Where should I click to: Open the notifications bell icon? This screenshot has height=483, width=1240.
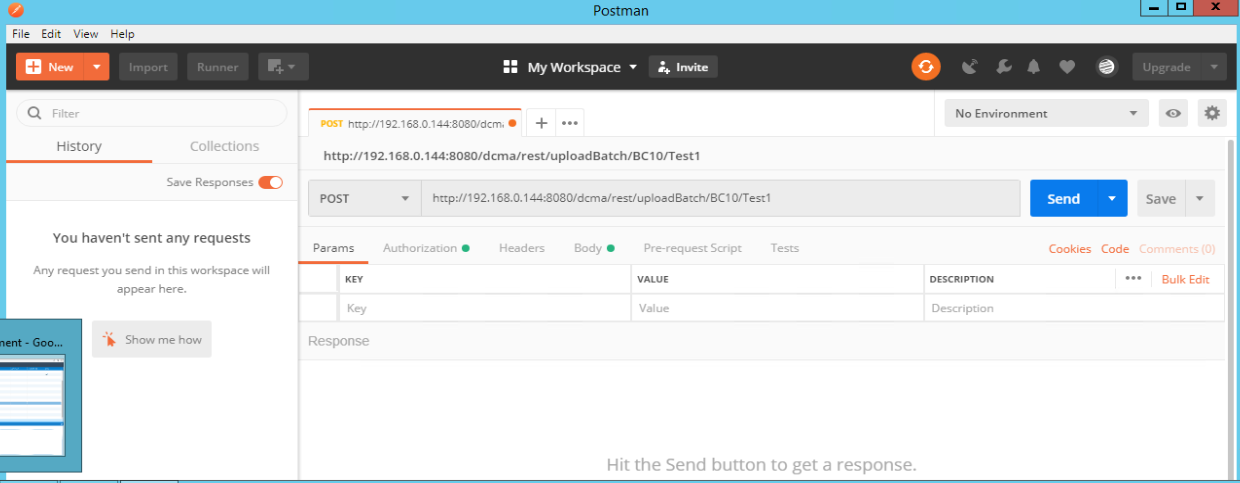coord(1034,67)
